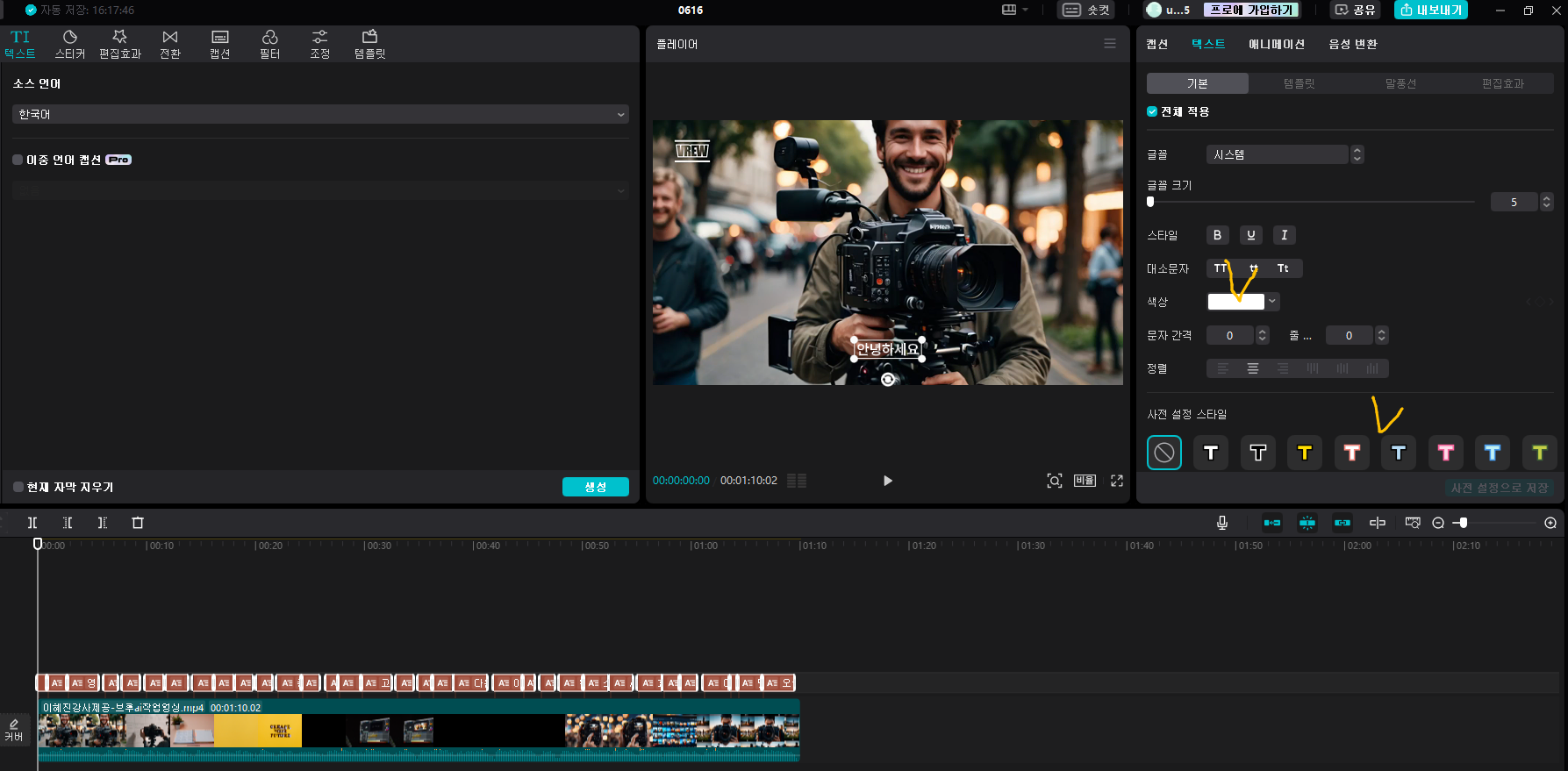Click the delete trash icon in timeline toolbar
The width and height of the screenshot is (1568, 771).
pyautogui.click(x=138, y=523)
